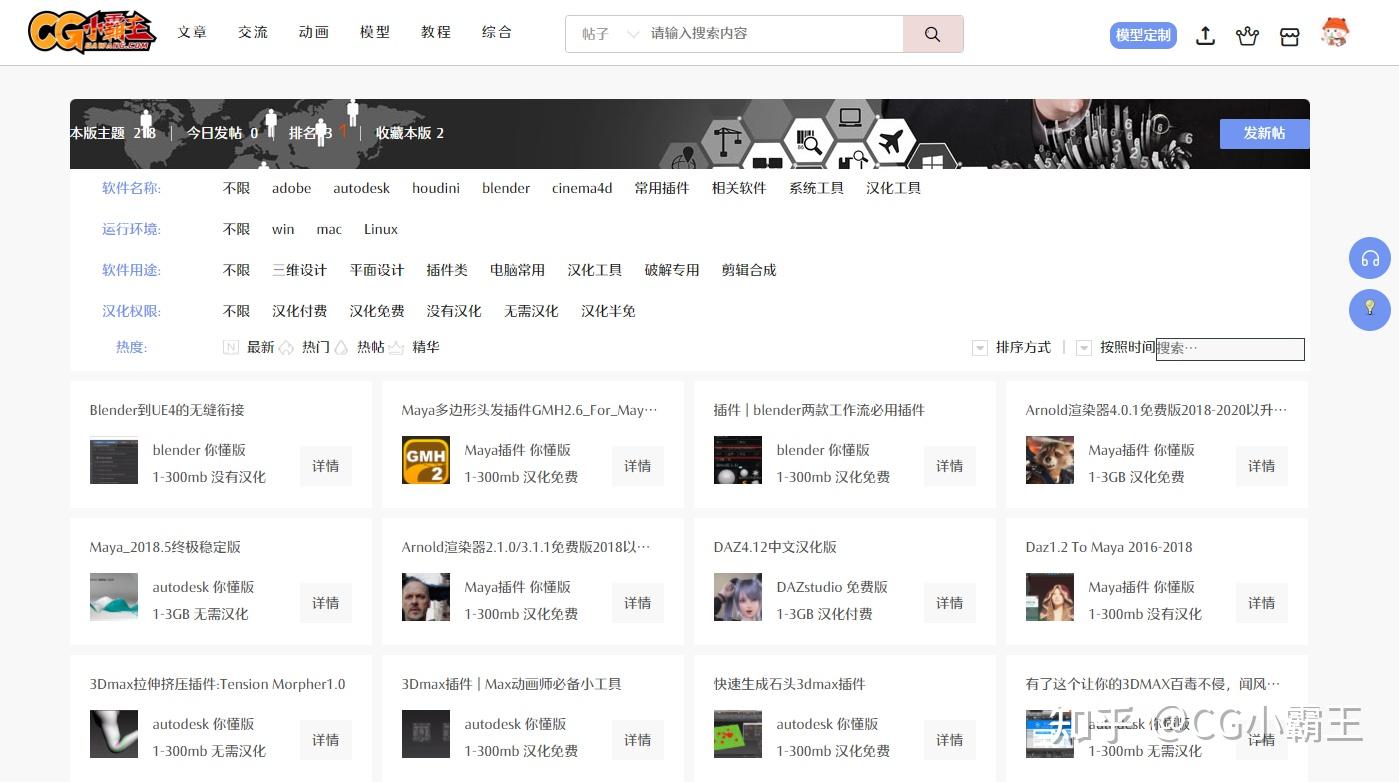Open the 排序方式 dropdown

coord(1012,347)
